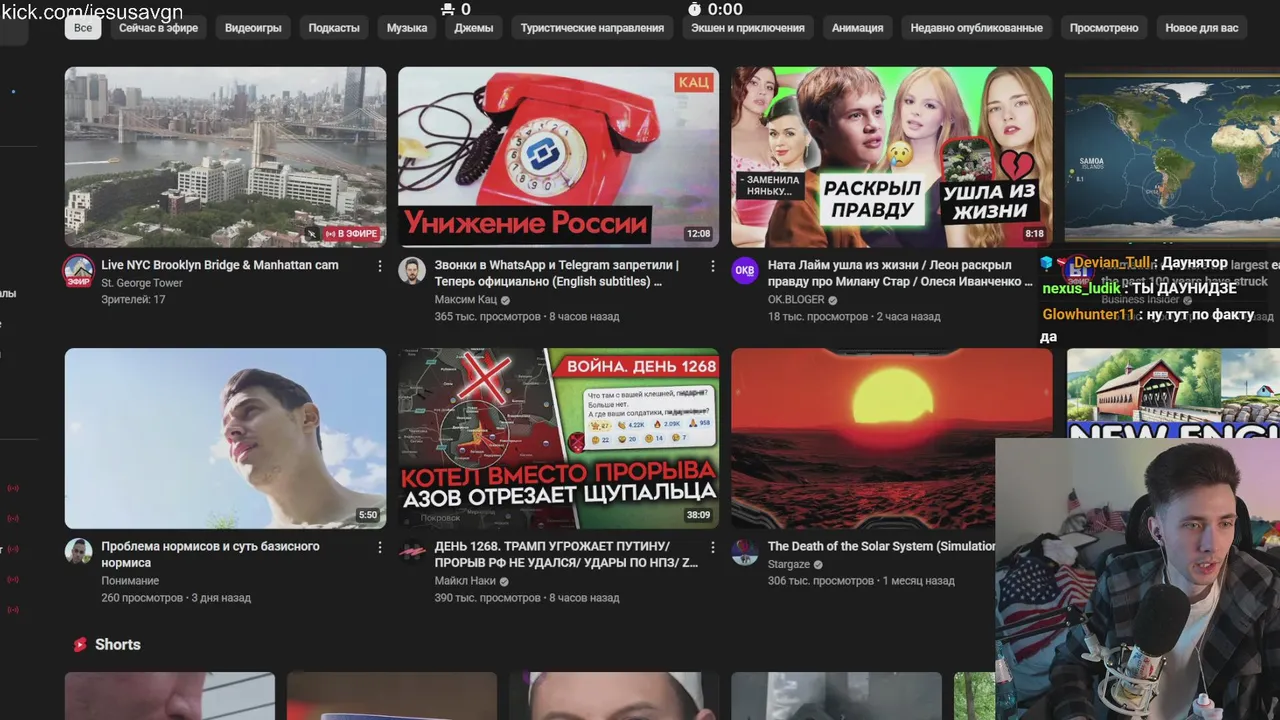The image size is (1280, 720).
Task: Select 'Туристические направления' filter chip
Action: (x=592, y=28)
